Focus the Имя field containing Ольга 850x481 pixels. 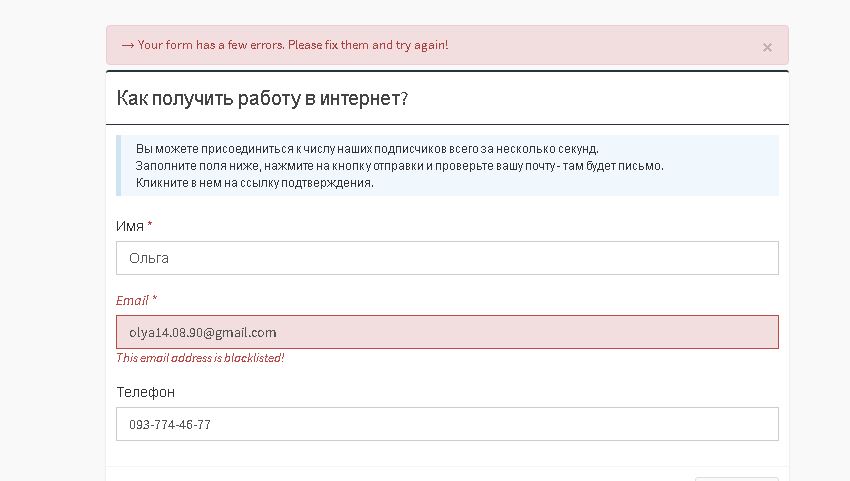pyautogui.click(x=447, y=258)
